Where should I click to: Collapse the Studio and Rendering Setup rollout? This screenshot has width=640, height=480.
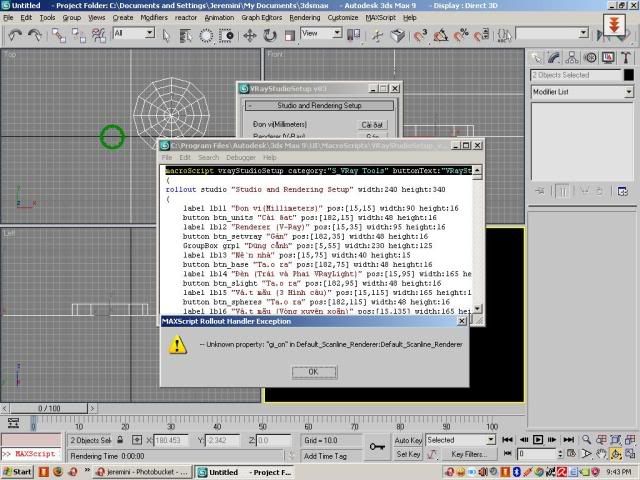[319, 105]
